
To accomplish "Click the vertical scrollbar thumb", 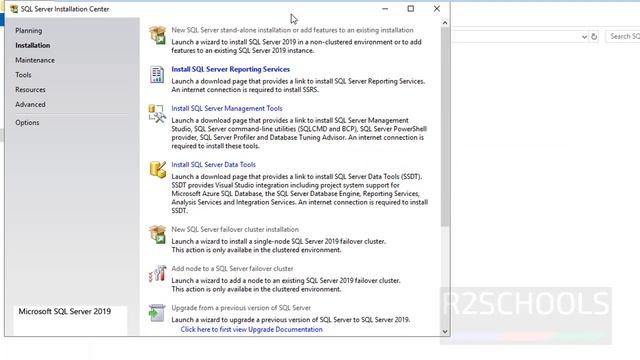I will (x=445, y=127).
